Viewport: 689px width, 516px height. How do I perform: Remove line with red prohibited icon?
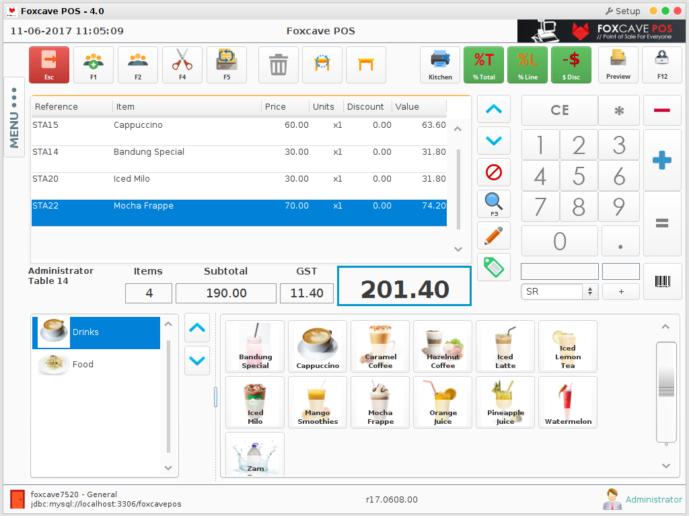pos(494,172)
